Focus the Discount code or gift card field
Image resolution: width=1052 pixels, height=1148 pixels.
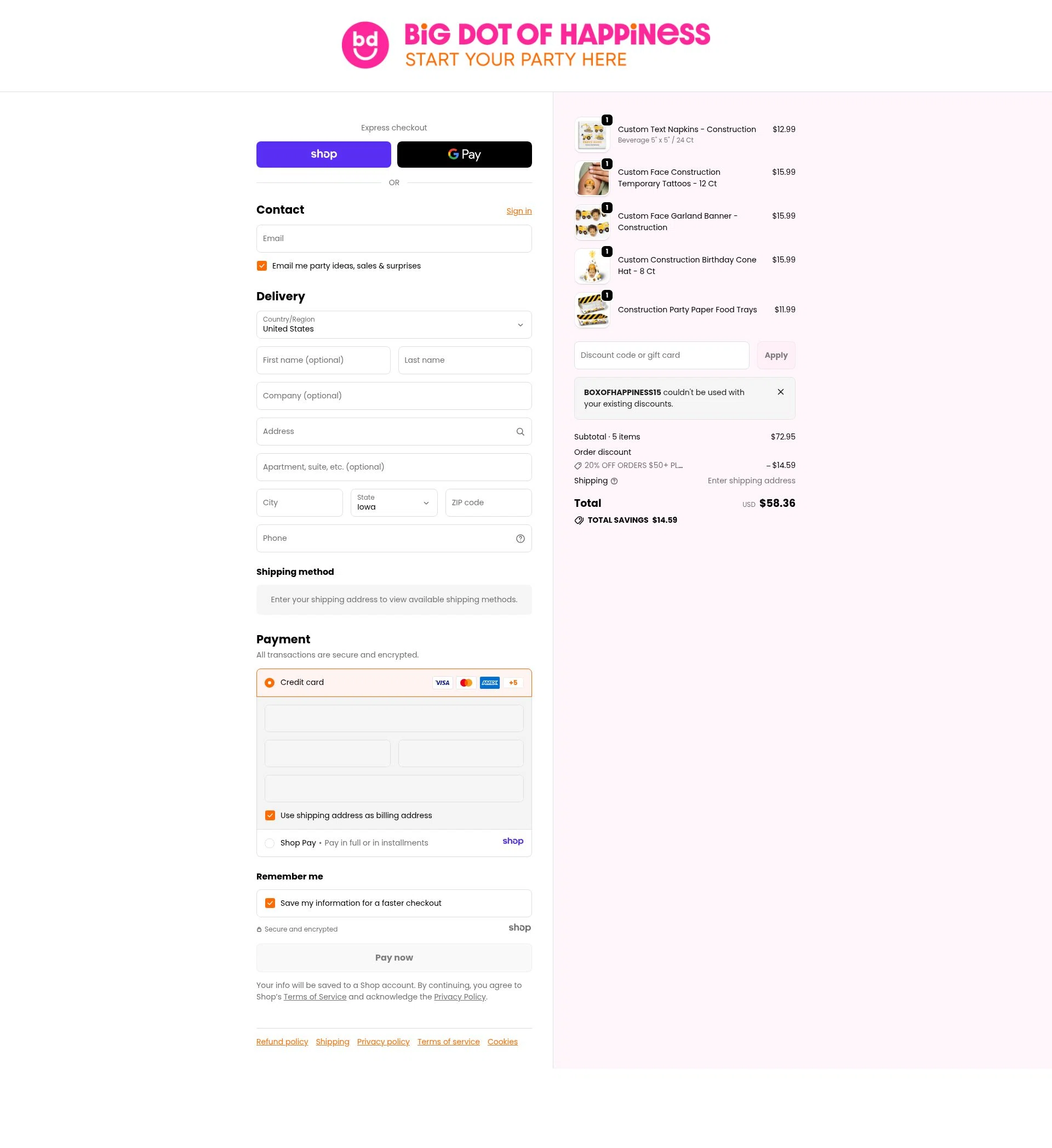coord(661,355)
